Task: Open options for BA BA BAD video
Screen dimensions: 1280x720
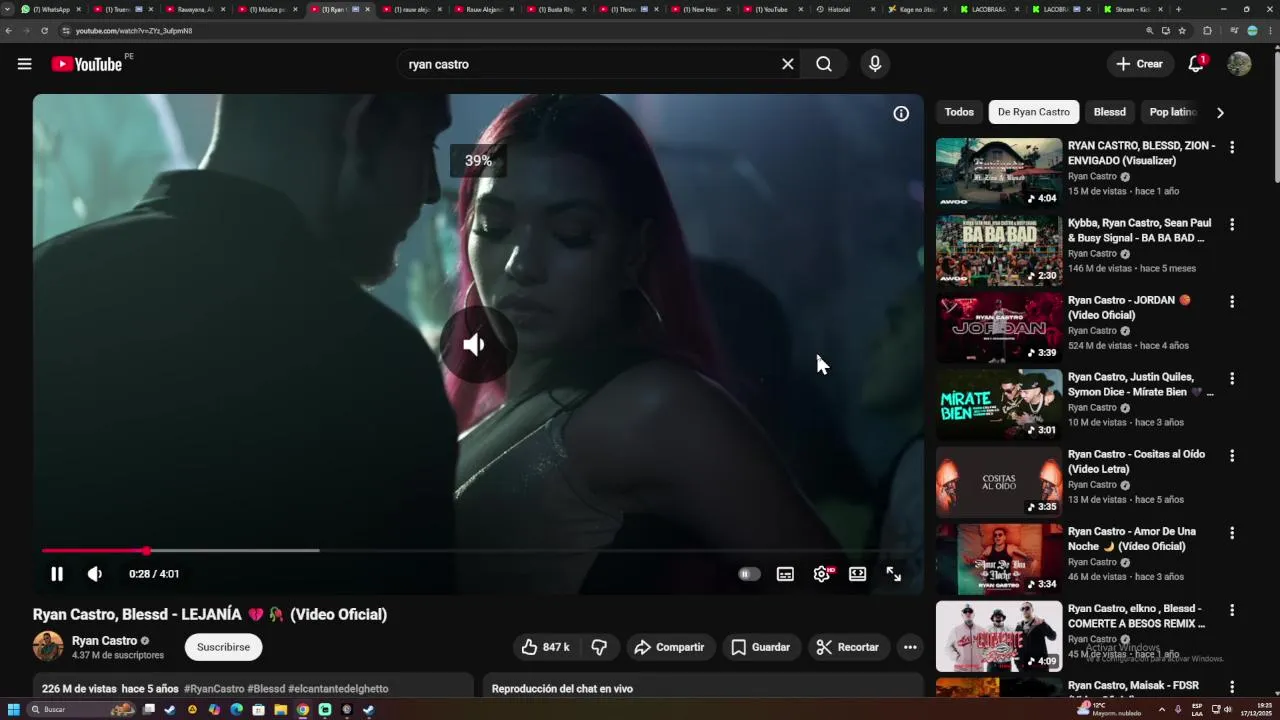Action: click(1232, 224)
